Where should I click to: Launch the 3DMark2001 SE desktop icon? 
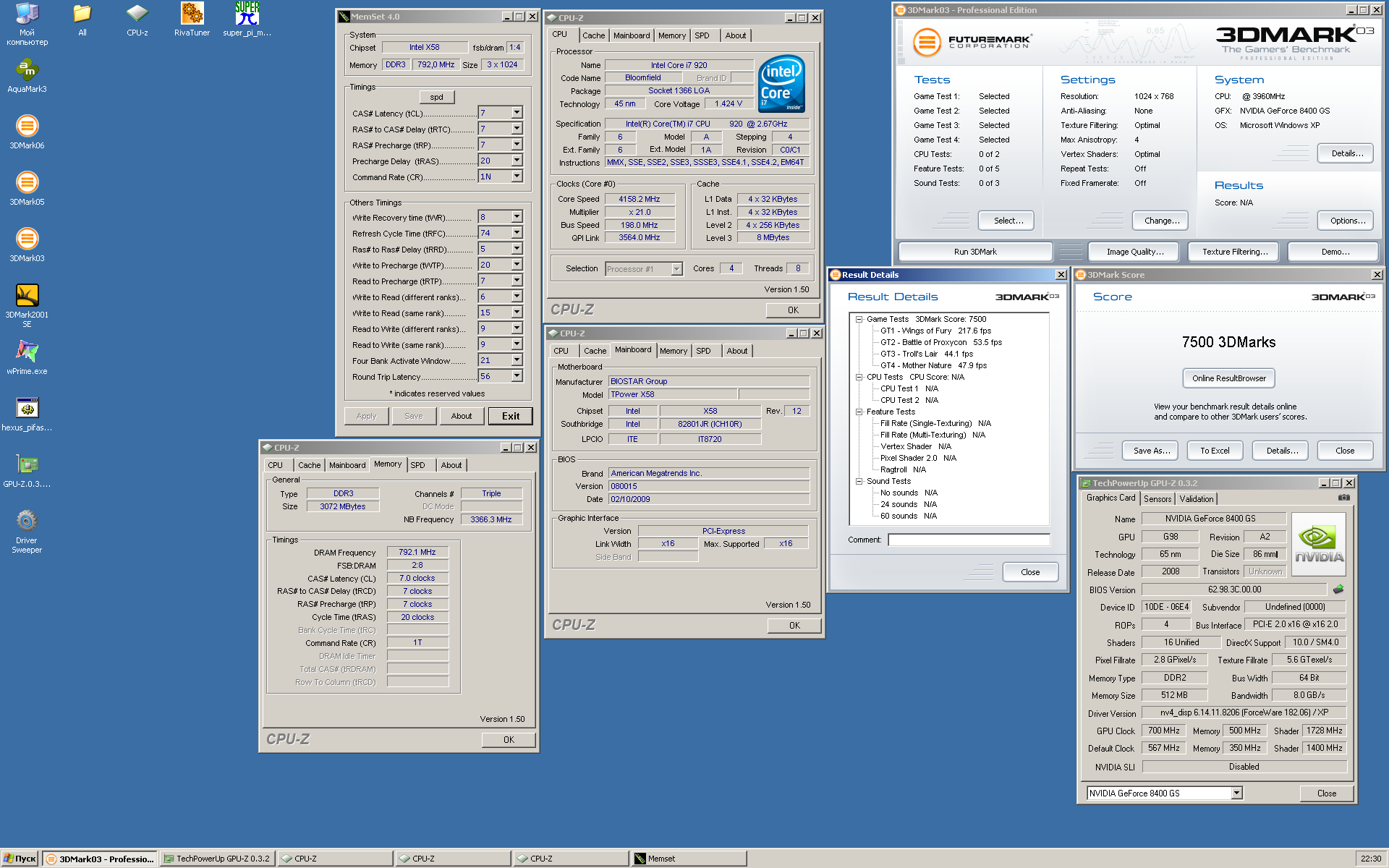tap(27, 306)
